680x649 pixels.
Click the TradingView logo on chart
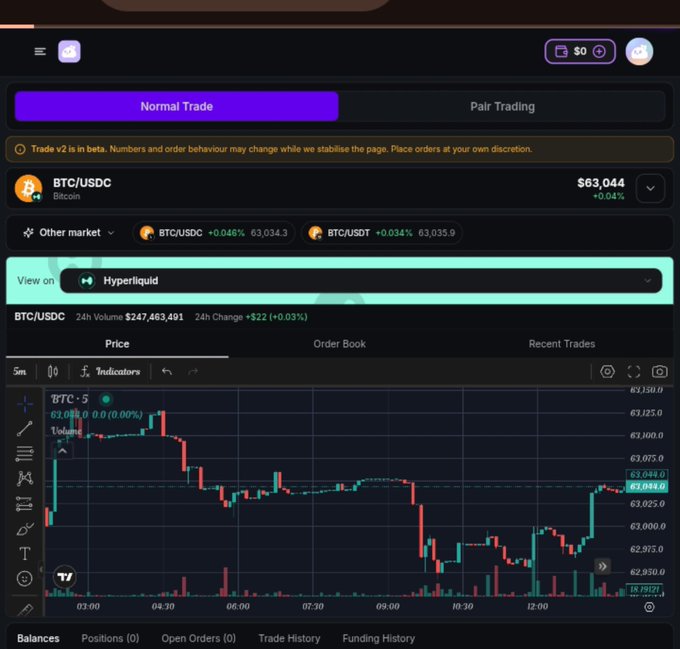(x=65, y=577)
